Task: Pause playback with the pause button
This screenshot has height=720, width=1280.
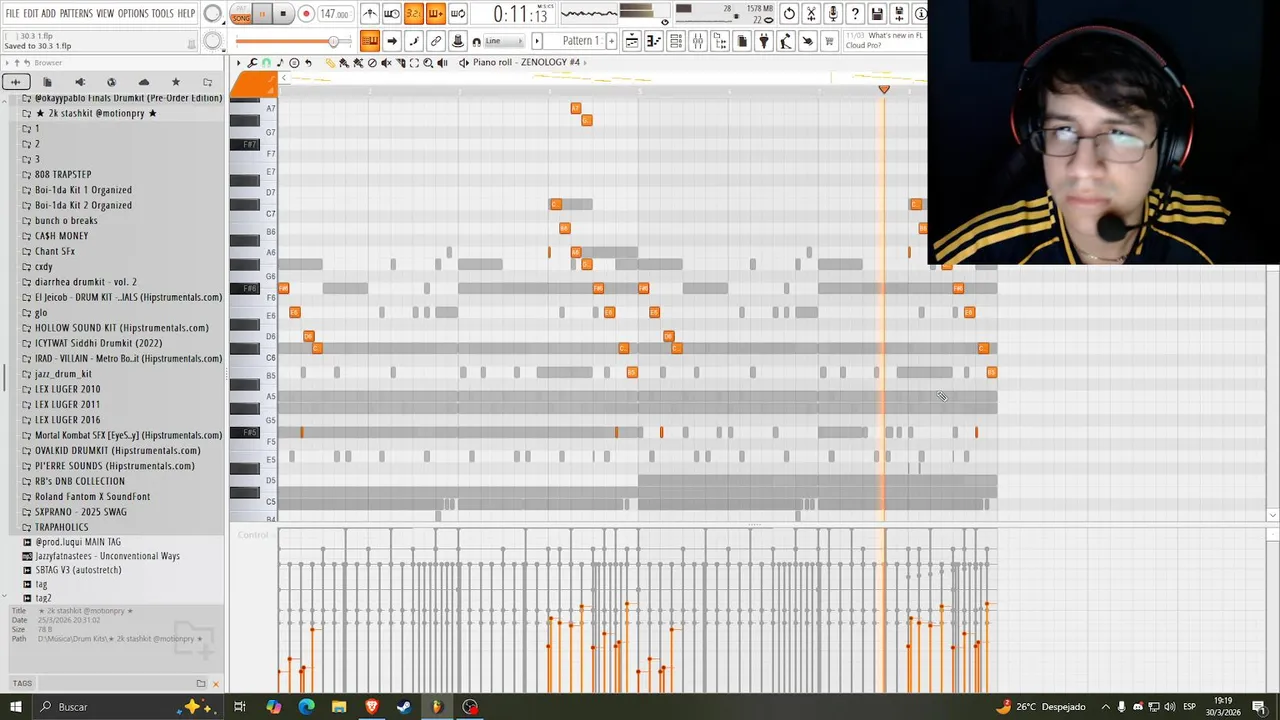Action: [262, 14]
